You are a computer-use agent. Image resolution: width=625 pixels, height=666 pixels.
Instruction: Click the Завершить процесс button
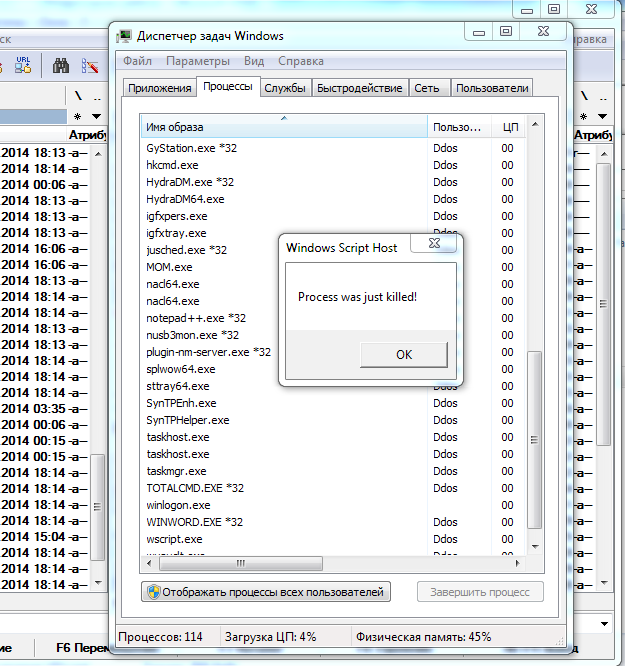[480, 592]
